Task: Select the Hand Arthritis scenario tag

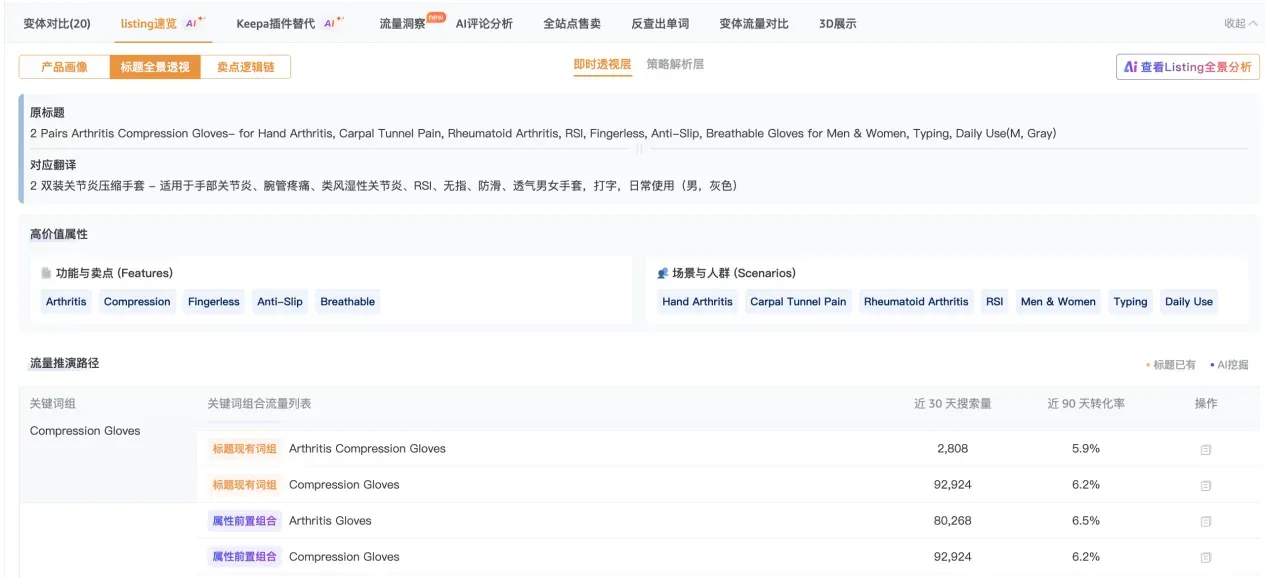Action: (x=697, y=302)
